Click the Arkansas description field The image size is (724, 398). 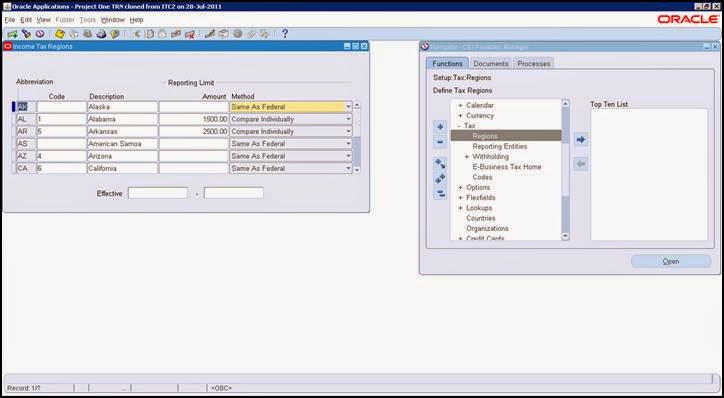click(x=122, y=132)
